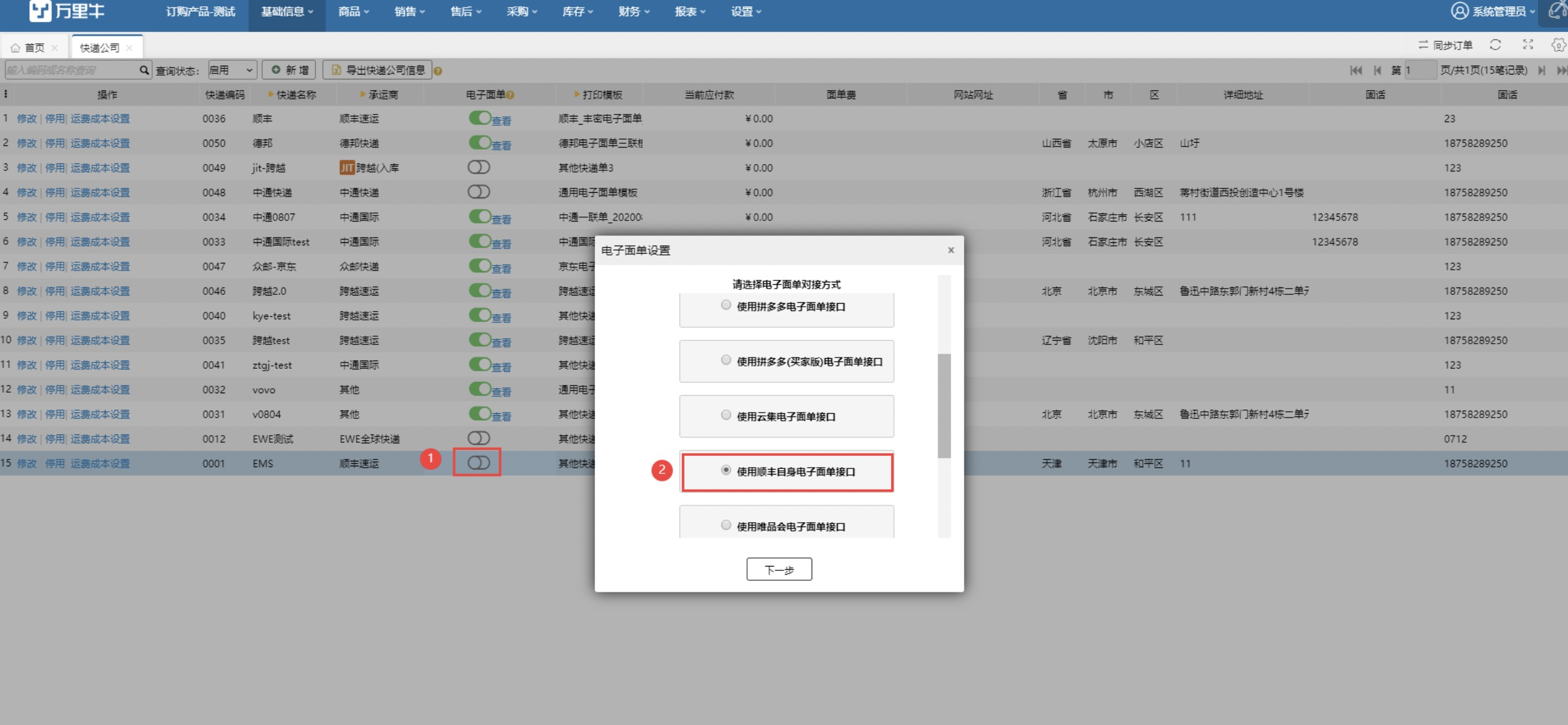1568x725 pixels.
Task: Toggle 电子面单 switch for 中通快递 row
Action: (x=479, y=192)
